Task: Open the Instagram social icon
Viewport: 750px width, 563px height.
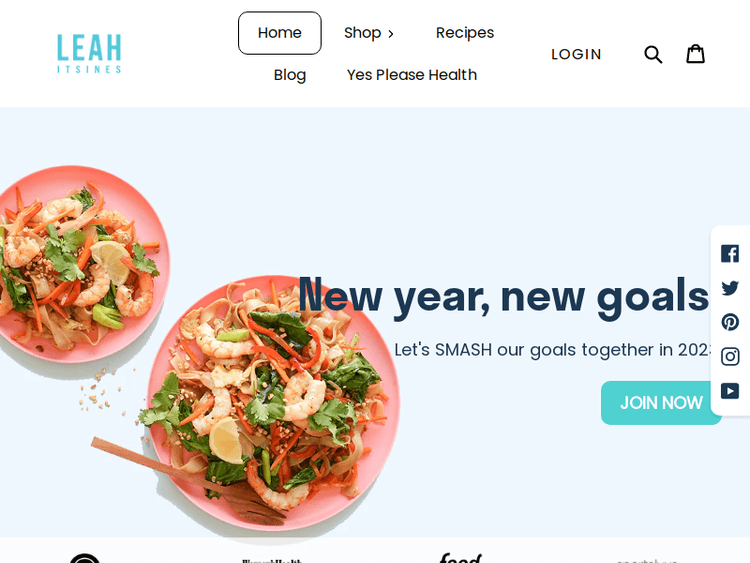Action: [730, 357]
